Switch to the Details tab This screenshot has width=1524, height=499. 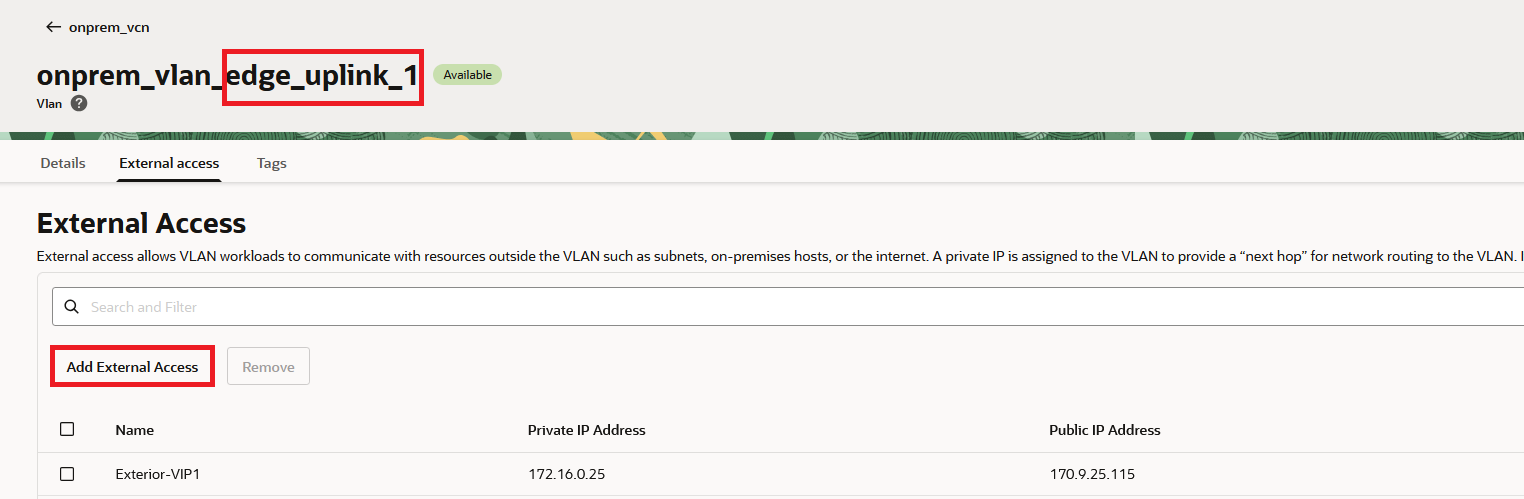(x=63, y=163)
